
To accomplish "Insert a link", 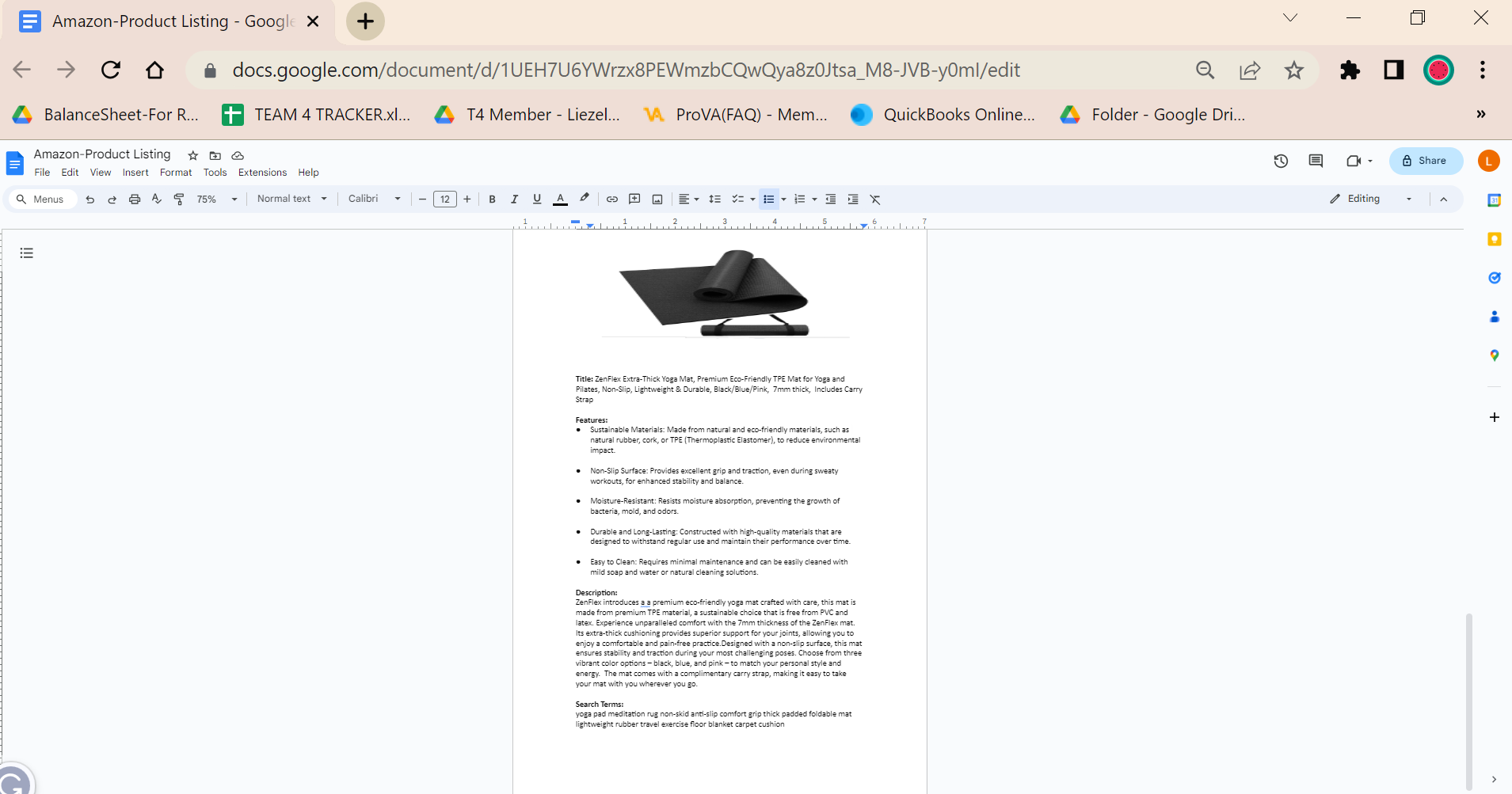I will (x=611, y=199).
